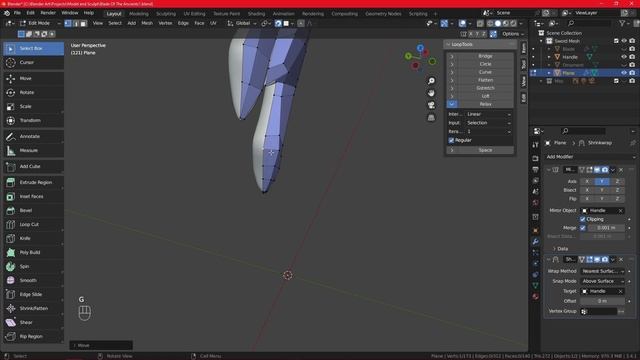Choose the Shear tool
Image resolution: width=640 pixels, height=360 pixels.
tap(33, 322)
